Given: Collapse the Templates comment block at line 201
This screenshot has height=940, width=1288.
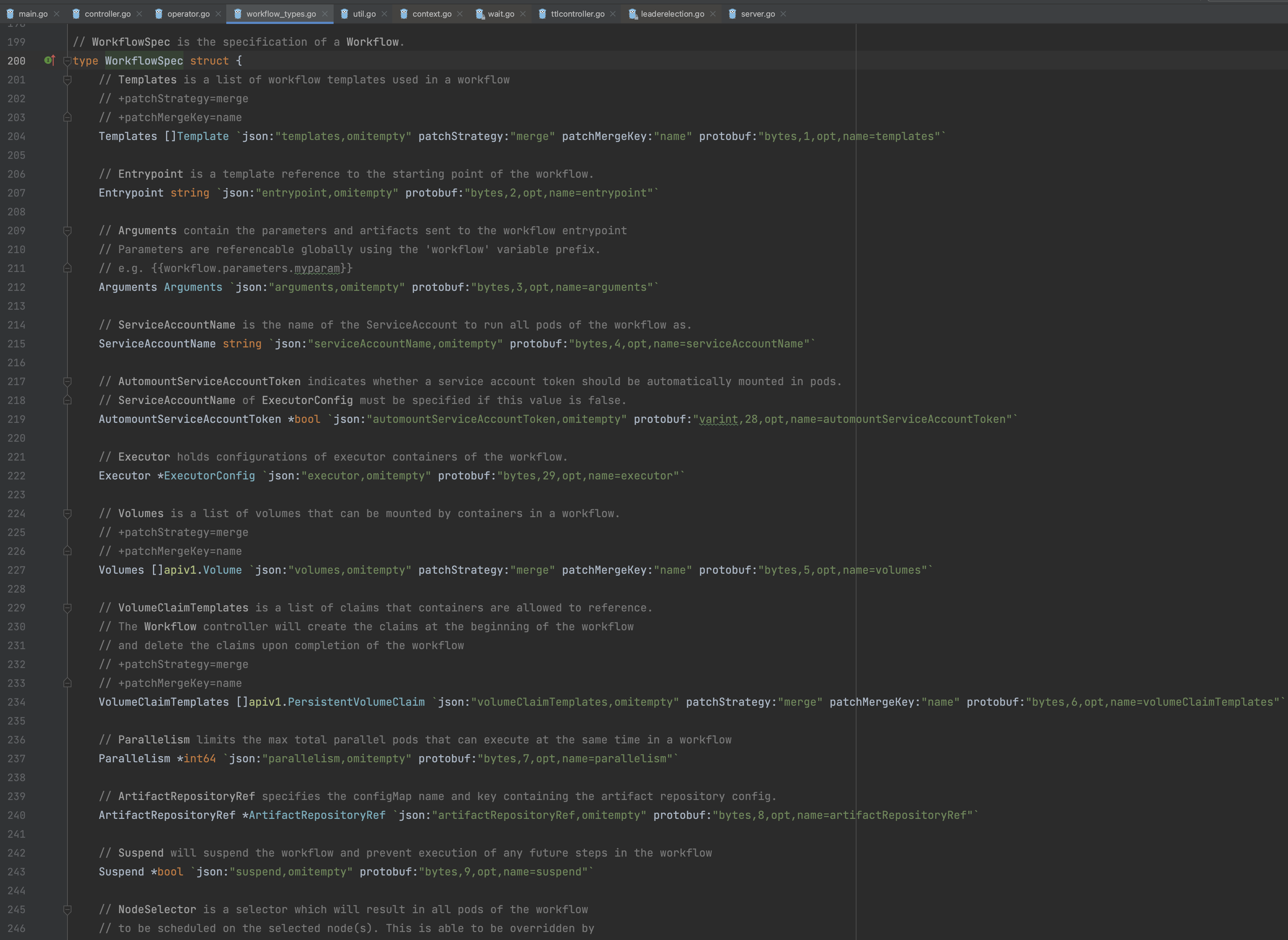Looking at the screenshot, I should [x=67, y=80].
